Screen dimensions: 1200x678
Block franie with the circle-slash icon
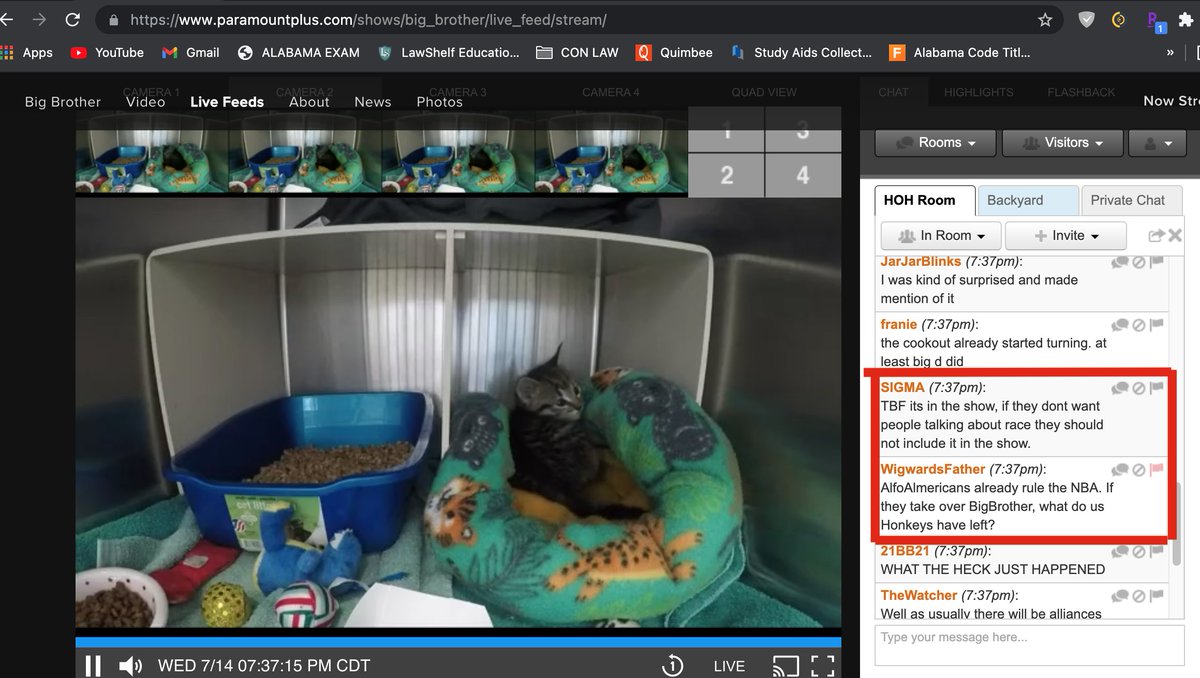click(x=1138, y=325)
